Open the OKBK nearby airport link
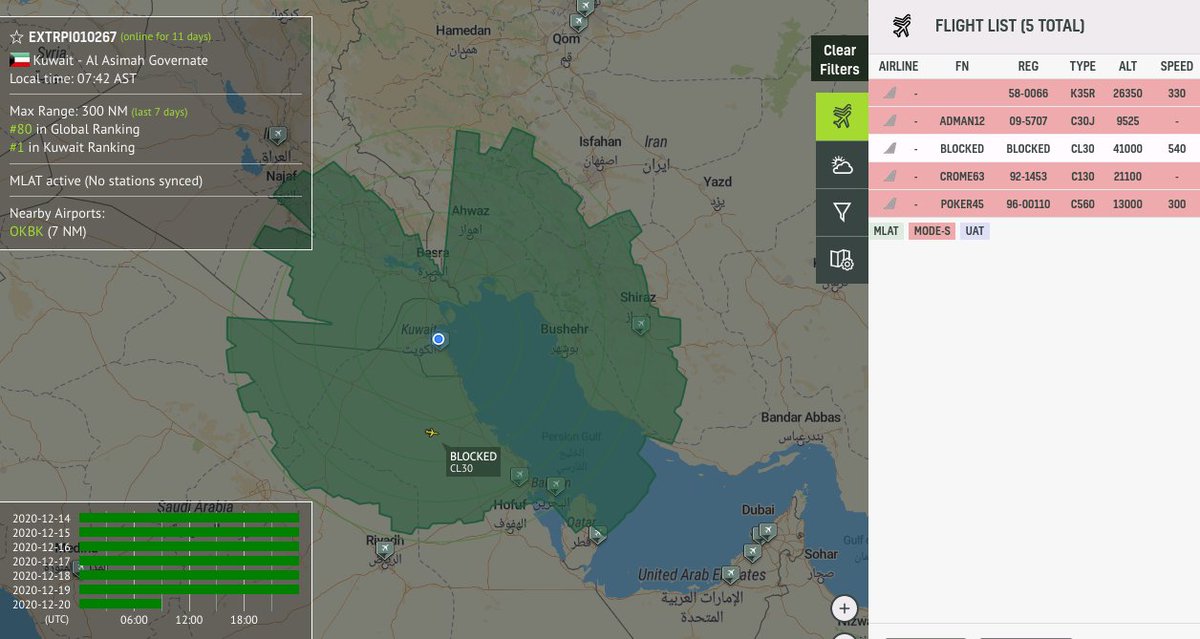The width and height of the screenshot is (1200, 639). [x=26, y=232]
